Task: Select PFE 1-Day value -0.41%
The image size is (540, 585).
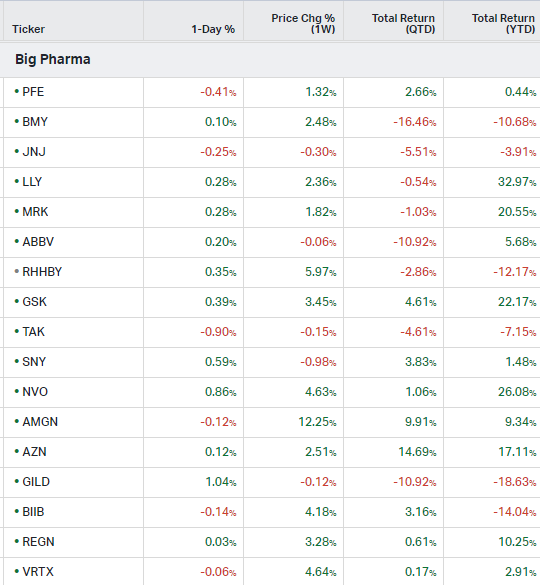Action: pos(218,92)
